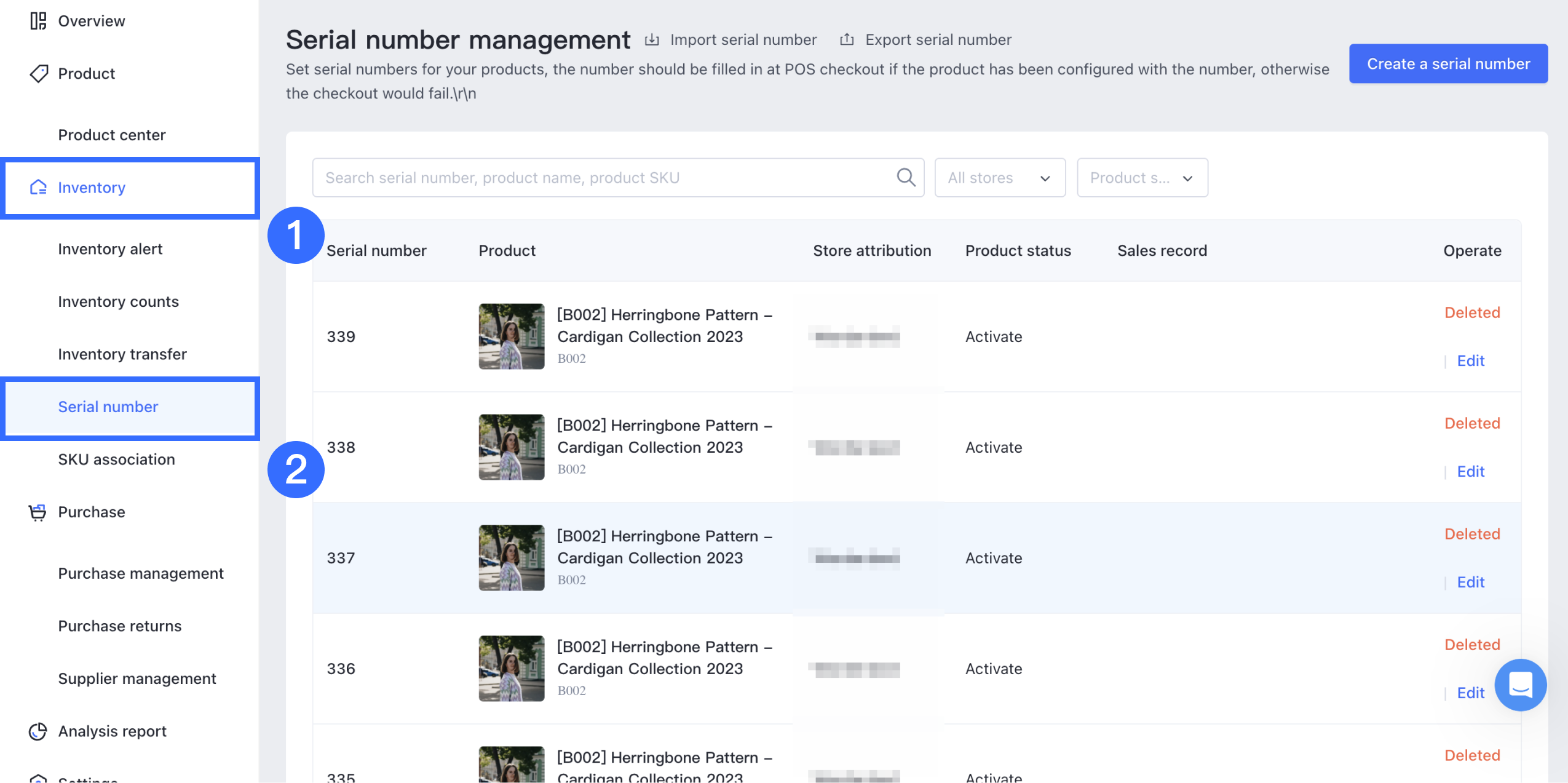The width and height of the screenshot is (1568, 783).
Task: Click the product thumbnail for serial 337
Action: coord(511,558)
